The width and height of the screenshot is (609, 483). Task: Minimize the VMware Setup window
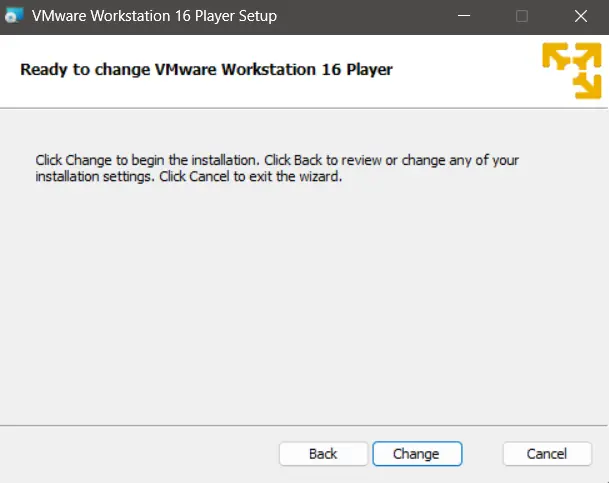[462, 16]
